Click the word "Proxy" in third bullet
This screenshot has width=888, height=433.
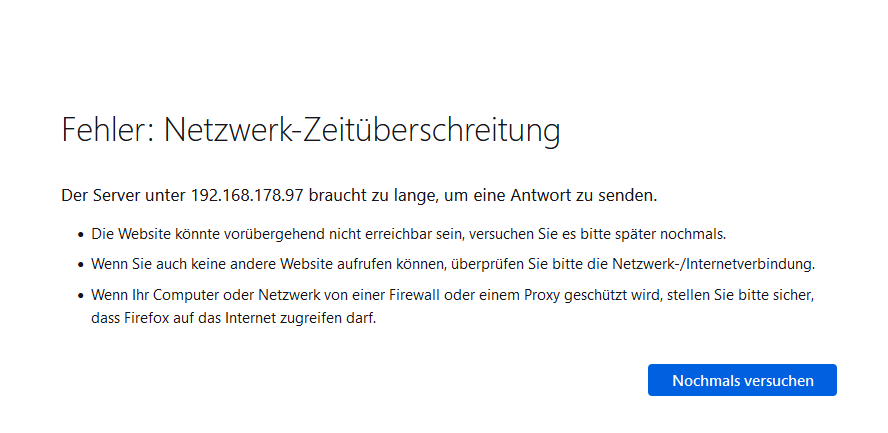coord(540,295)
